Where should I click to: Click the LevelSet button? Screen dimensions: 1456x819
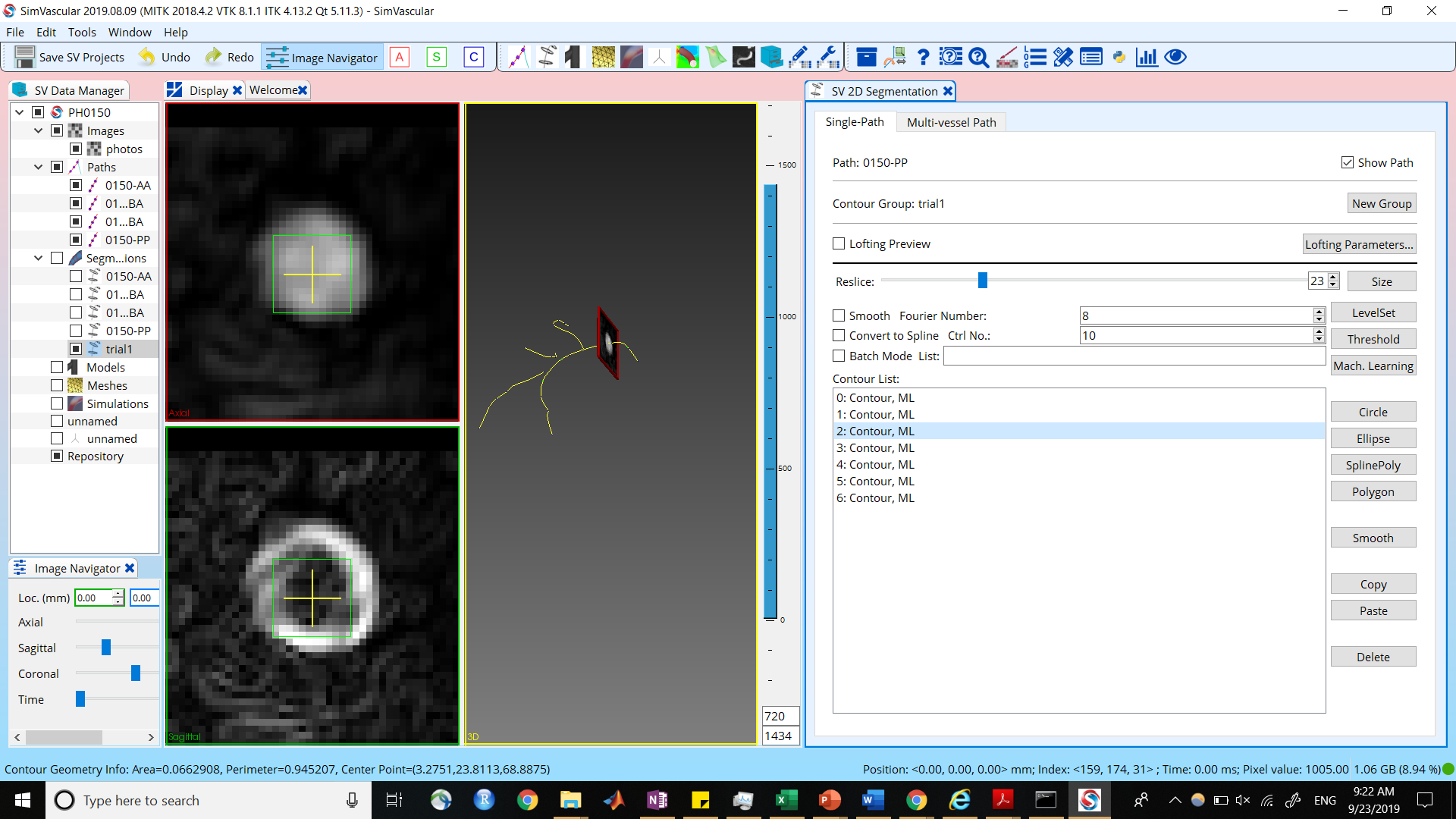1373,312
